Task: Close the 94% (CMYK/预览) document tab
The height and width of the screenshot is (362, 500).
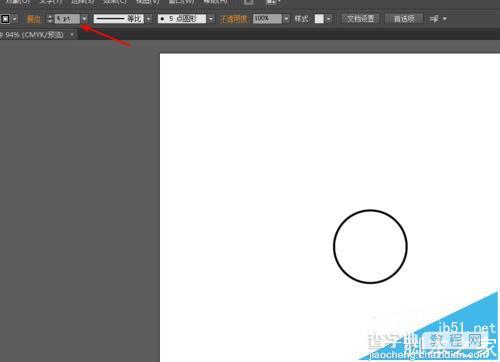Action: pyautogui.click(x=72, y=34)
